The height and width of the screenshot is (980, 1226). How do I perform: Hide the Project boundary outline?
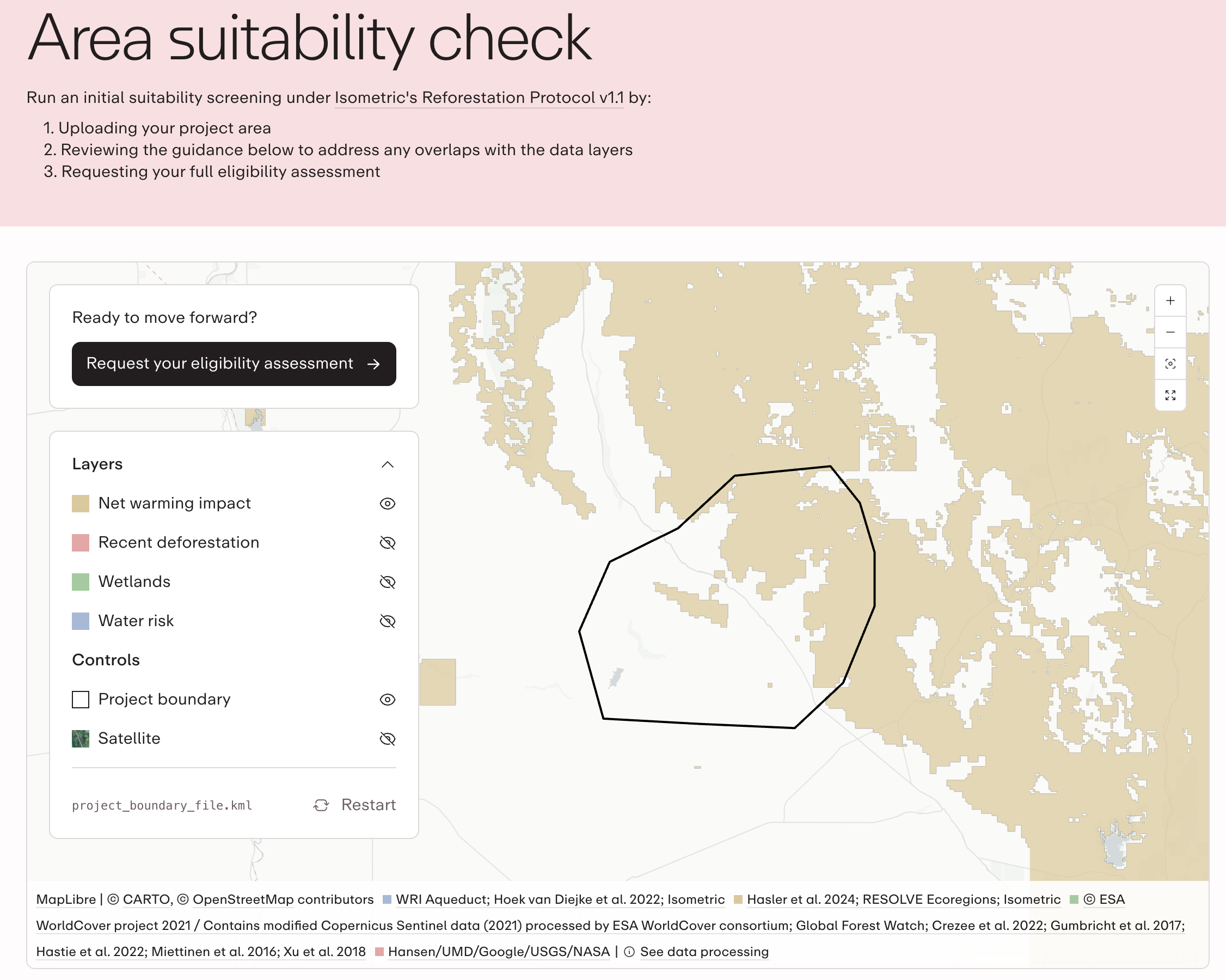tap(387, 700)
